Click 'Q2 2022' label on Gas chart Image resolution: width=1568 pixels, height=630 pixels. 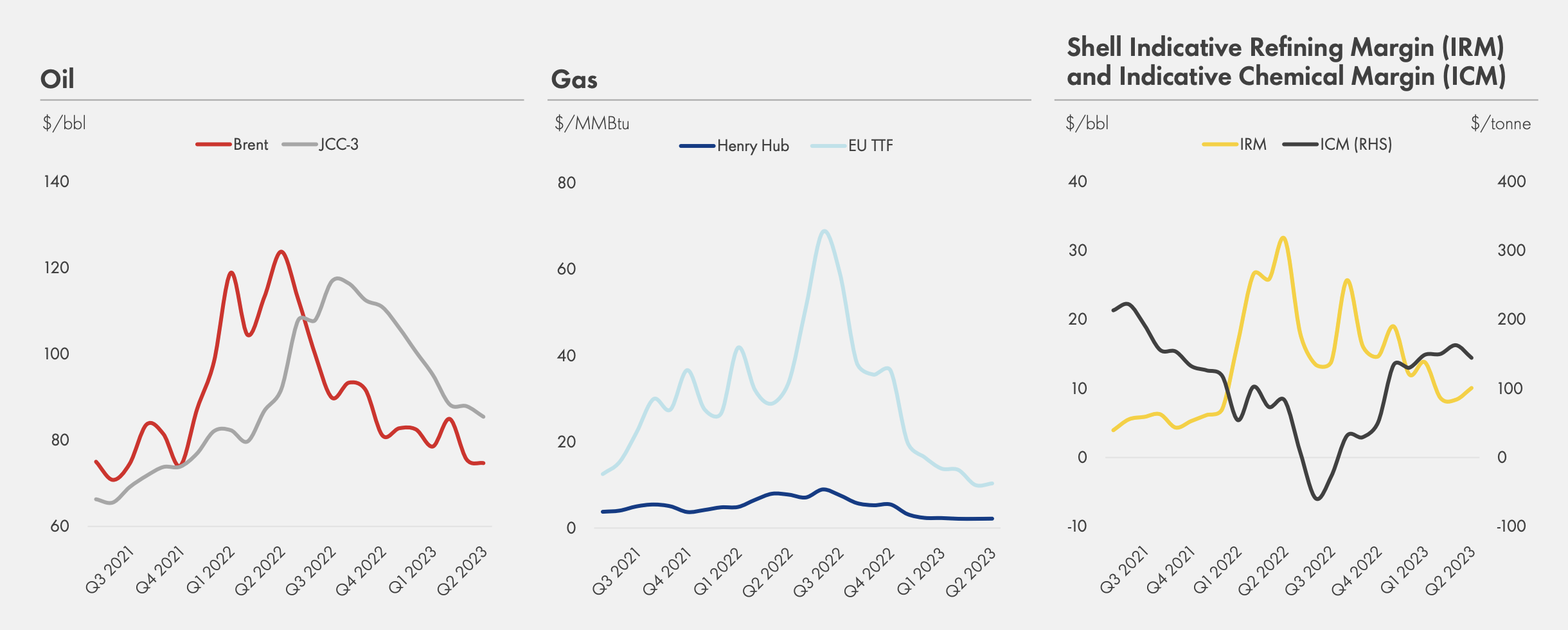point(768,571)
